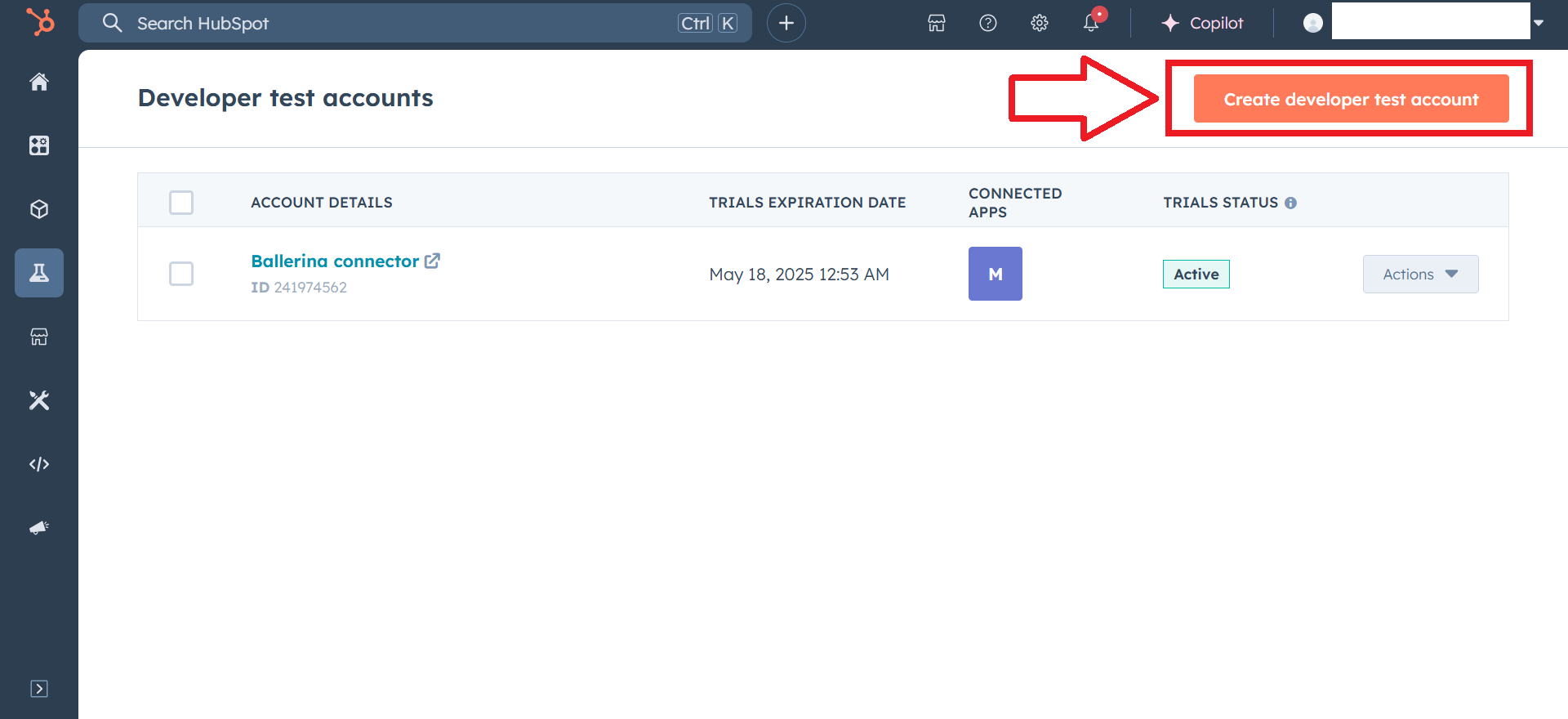Screen dimensions: 1568x719
Task: Open the tools wrench icon in sidebar
Action: click(x=39, y=400)
